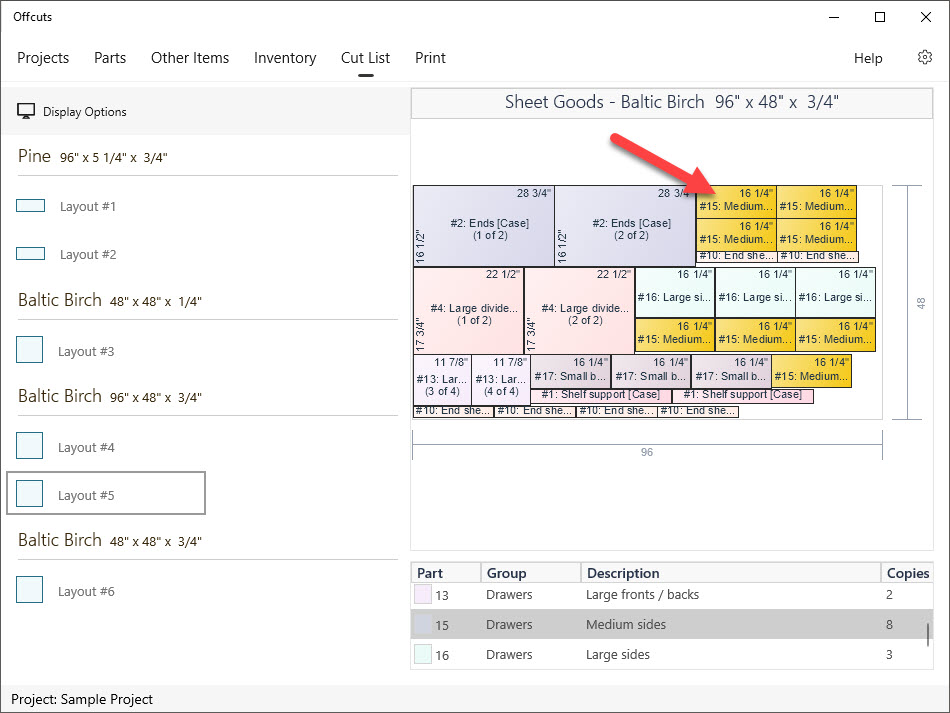
Task: Open the Print tab
Action: pos(430,58)
